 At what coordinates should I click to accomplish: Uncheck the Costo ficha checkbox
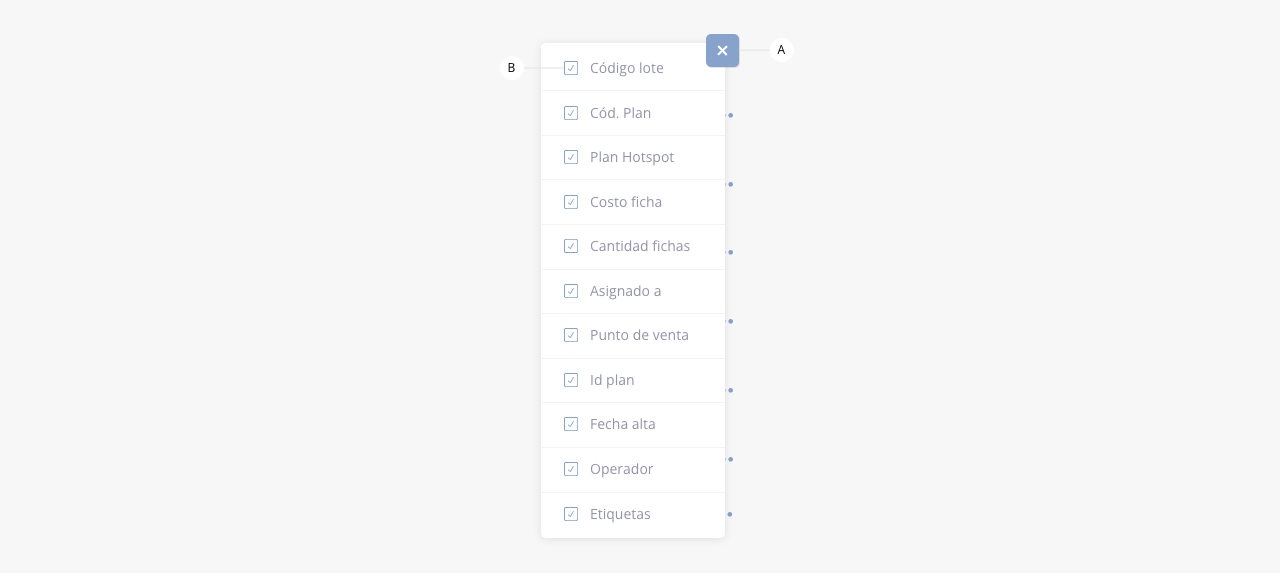point(571,202)
